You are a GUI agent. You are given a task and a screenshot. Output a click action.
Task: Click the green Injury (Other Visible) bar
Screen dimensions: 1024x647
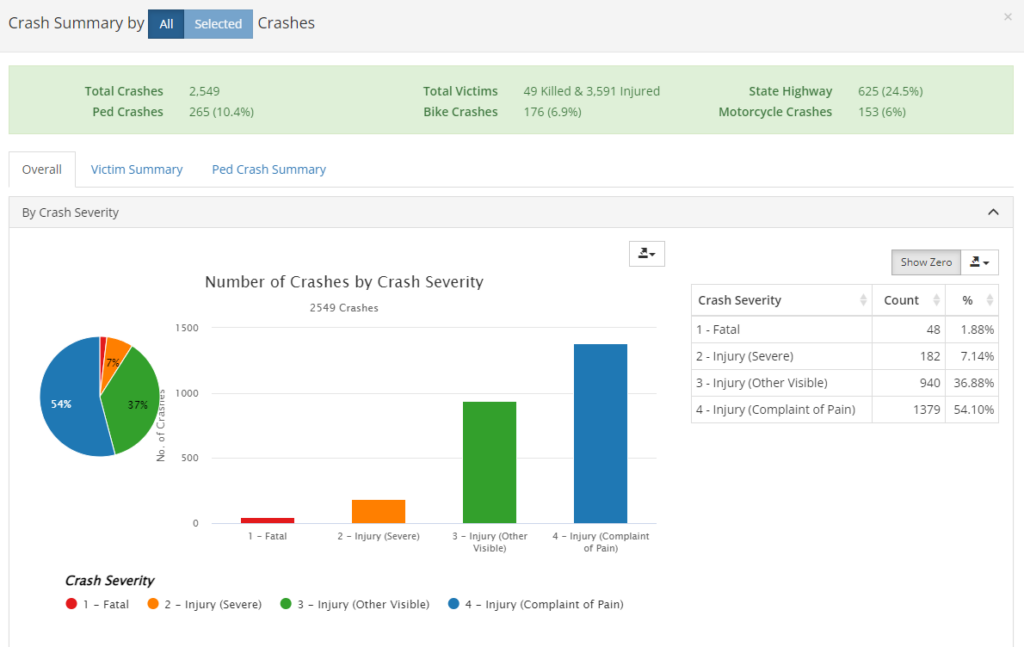click(x=490, y=462)
